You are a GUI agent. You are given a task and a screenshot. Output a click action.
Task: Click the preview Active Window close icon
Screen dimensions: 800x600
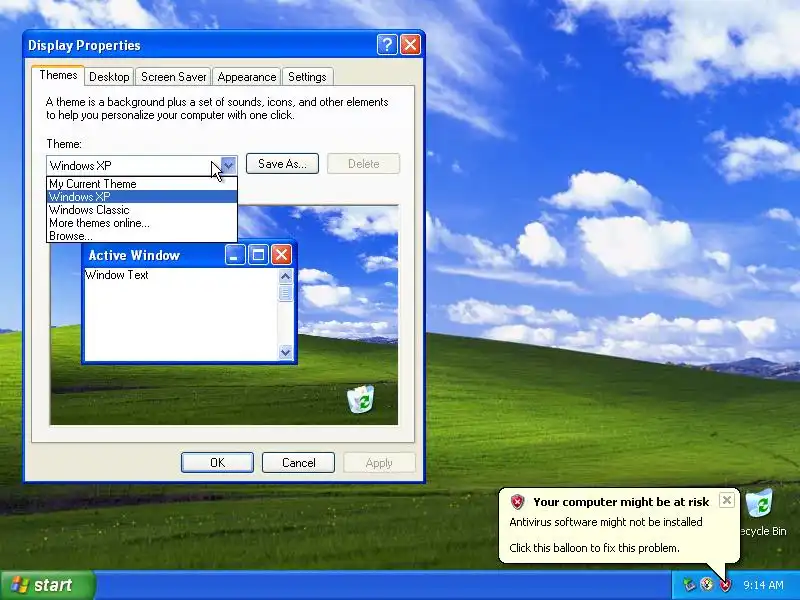click(x=281, y=255)
